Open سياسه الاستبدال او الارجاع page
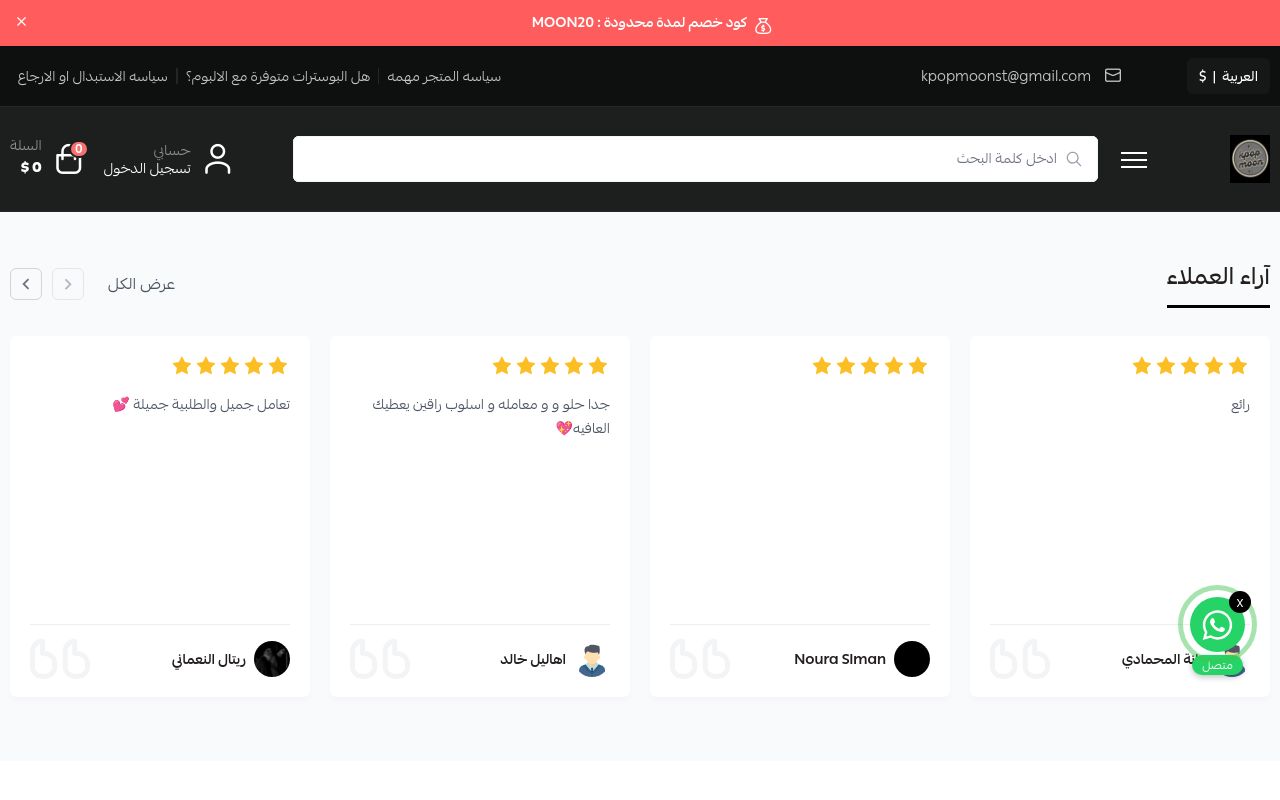 coord(92,77)
